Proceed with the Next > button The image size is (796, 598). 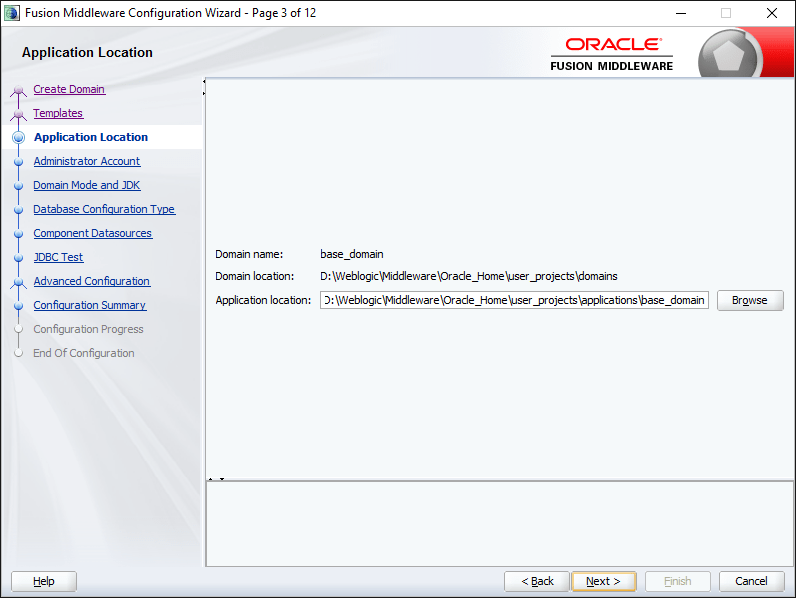604,581
